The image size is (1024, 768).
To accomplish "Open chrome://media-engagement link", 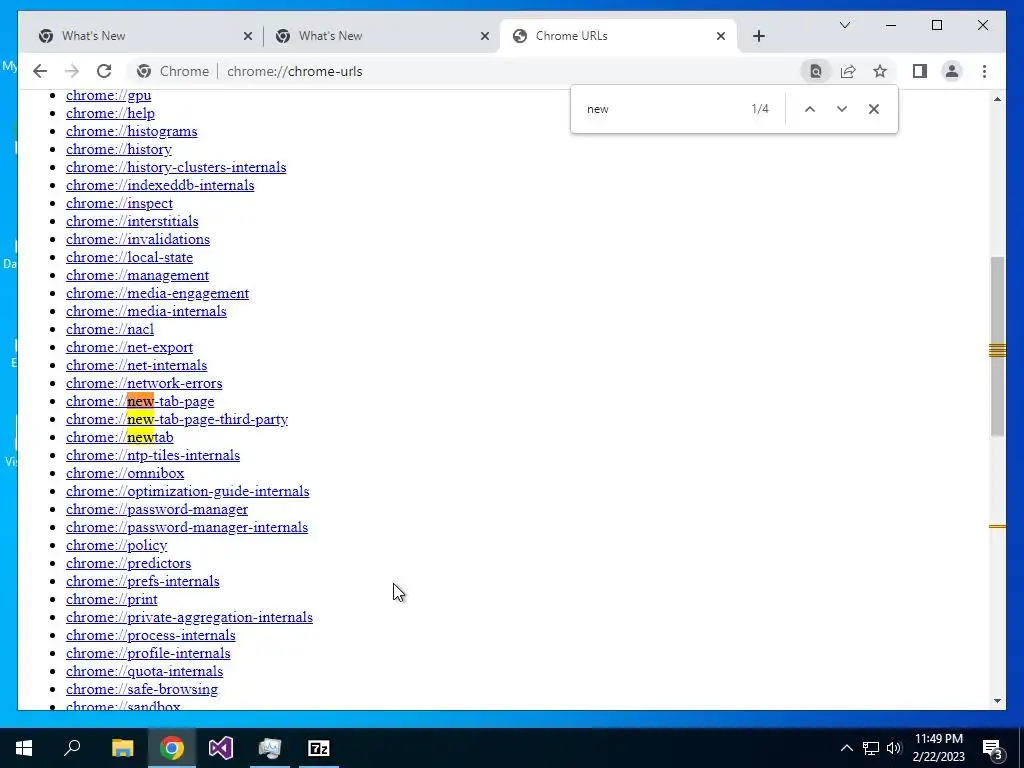I will (x=157, y=293).
